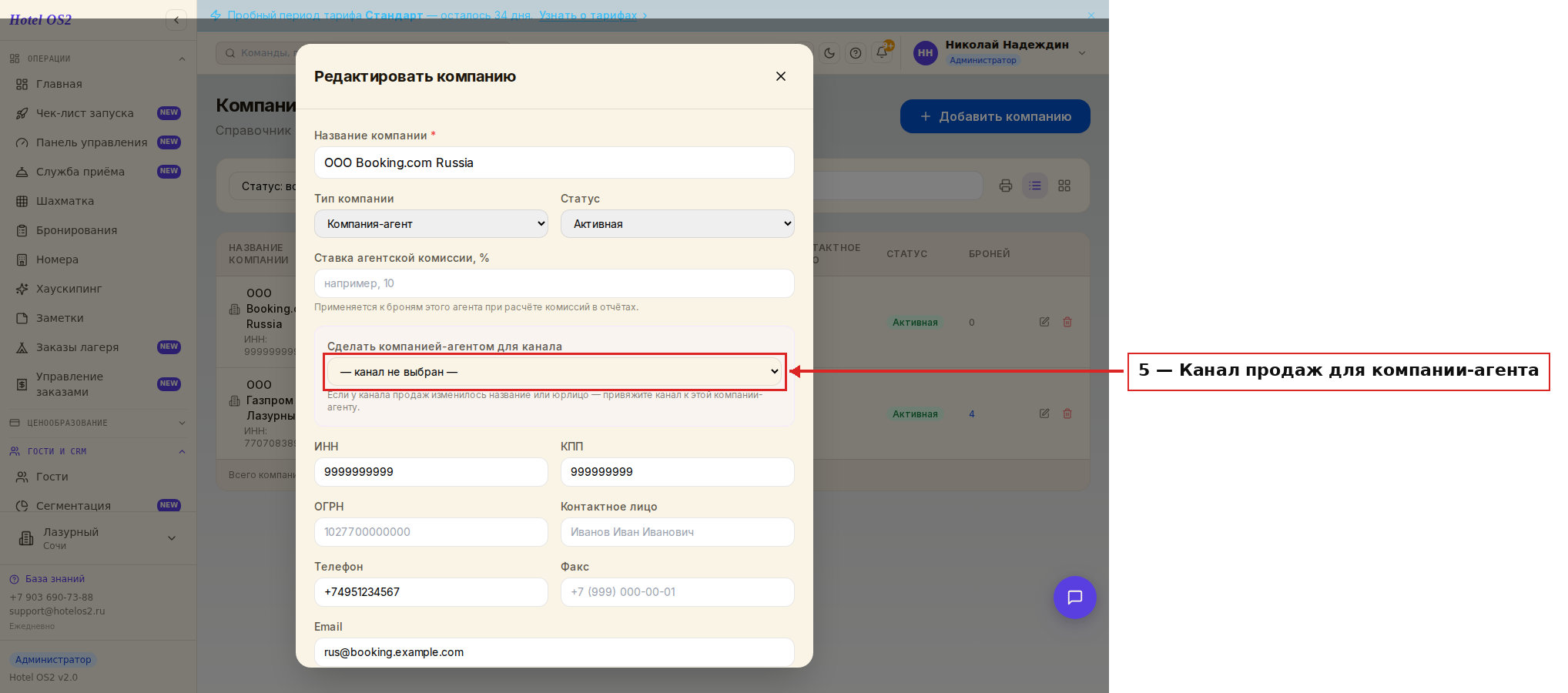Open Главная in the sidebar
Screen dimensions: 1568x693
coord(98,84)
